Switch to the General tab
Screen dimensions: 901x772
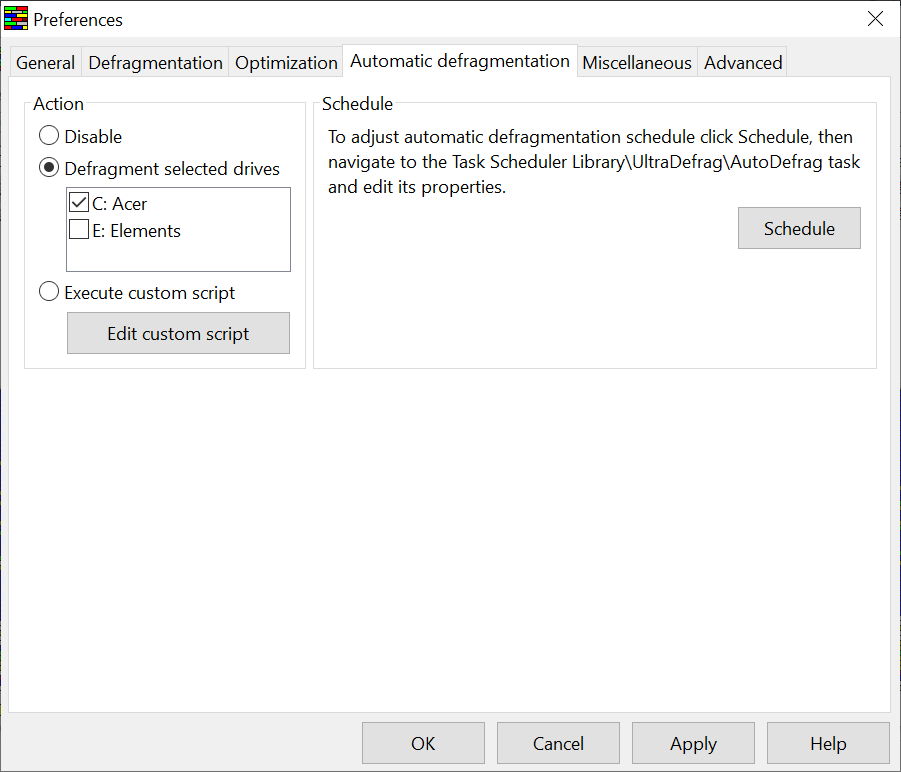coord(46,63)
